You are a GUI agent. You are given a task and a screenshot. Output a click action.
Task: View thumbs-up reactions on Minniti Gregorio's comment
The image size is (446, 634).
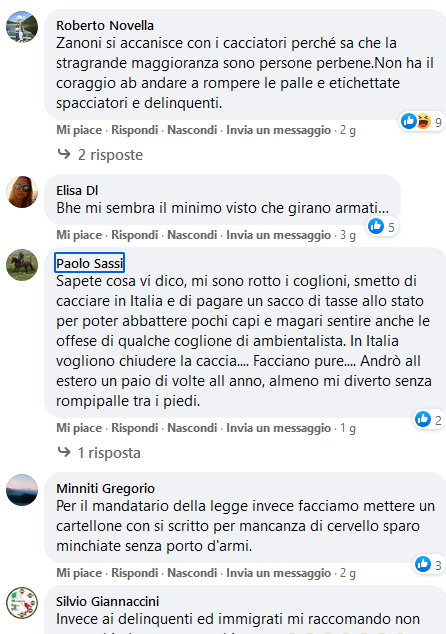[x=429, y=564]
